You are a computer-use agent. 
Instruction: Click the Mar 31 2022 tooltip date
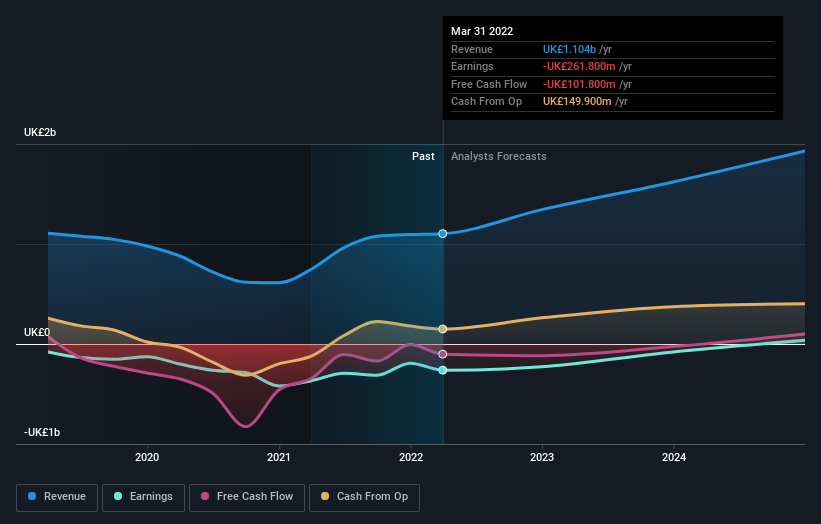pos(482,31)
